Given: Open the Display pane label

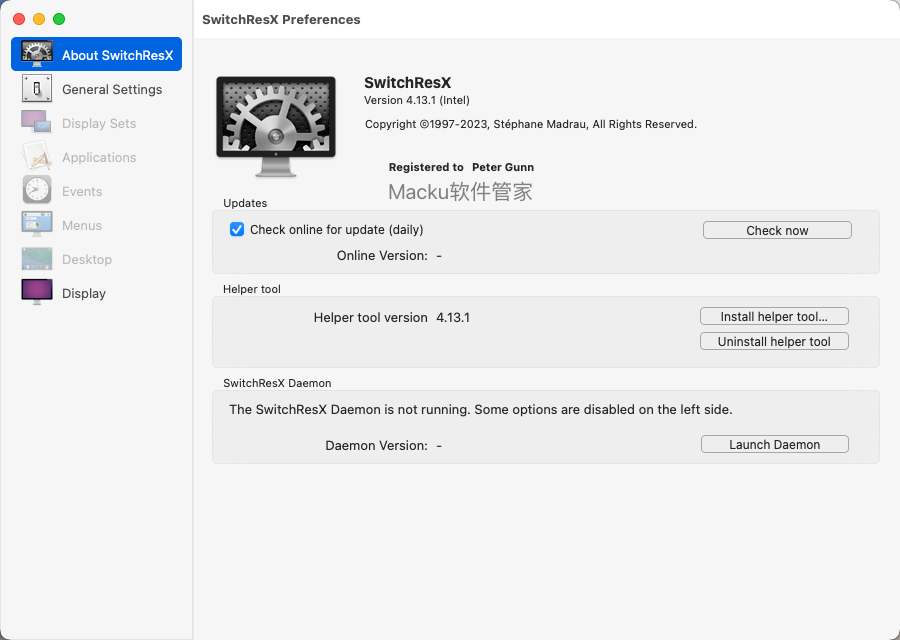Looking at the screenshot, I should [x=84, y=293].
